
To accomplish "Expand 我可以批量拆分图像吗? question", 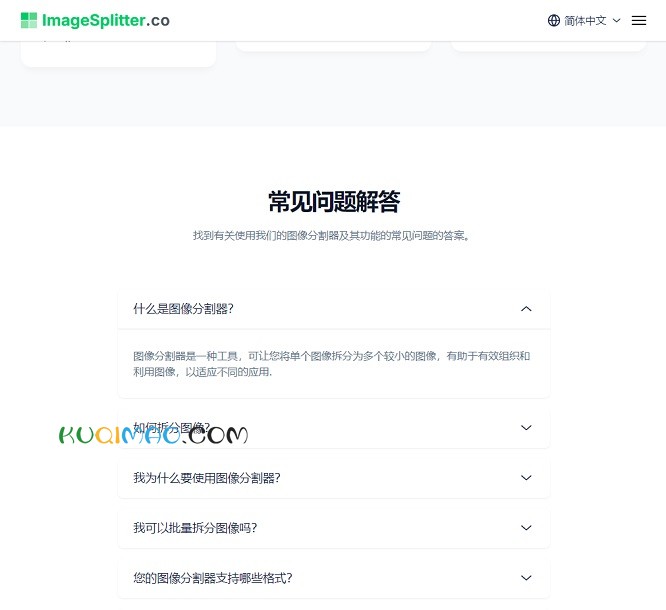I will pos(334,528).
